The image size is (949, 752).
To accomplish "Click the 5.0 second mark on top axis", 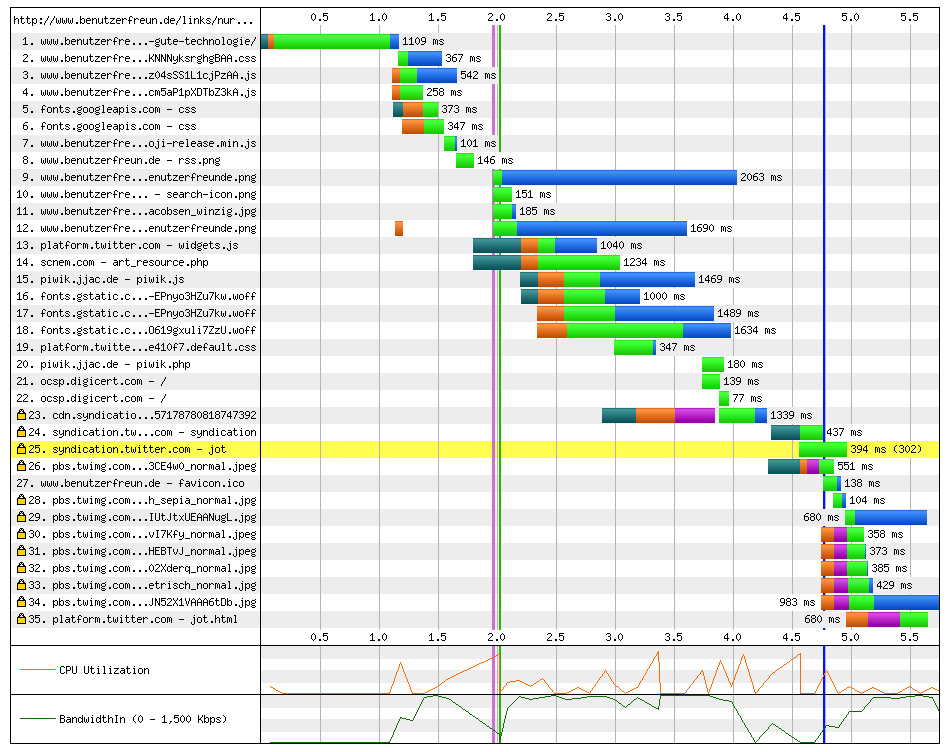I will [850, 17].
